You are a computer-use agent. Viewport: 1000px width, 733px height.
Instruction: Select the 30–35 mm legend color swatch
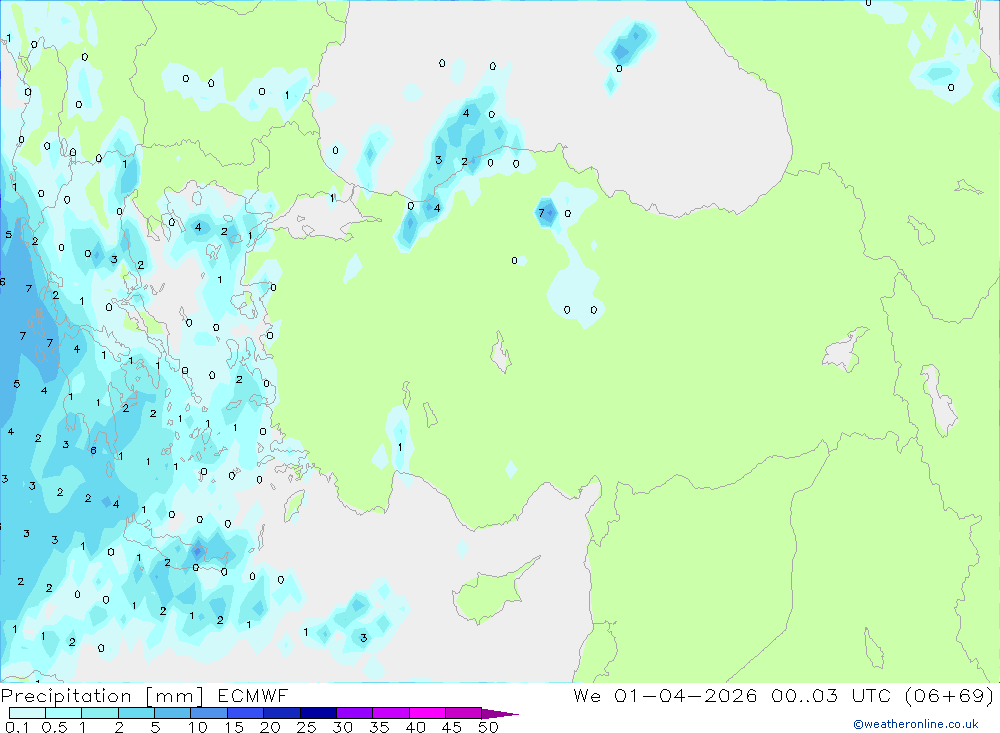click(x=355, y=713)
